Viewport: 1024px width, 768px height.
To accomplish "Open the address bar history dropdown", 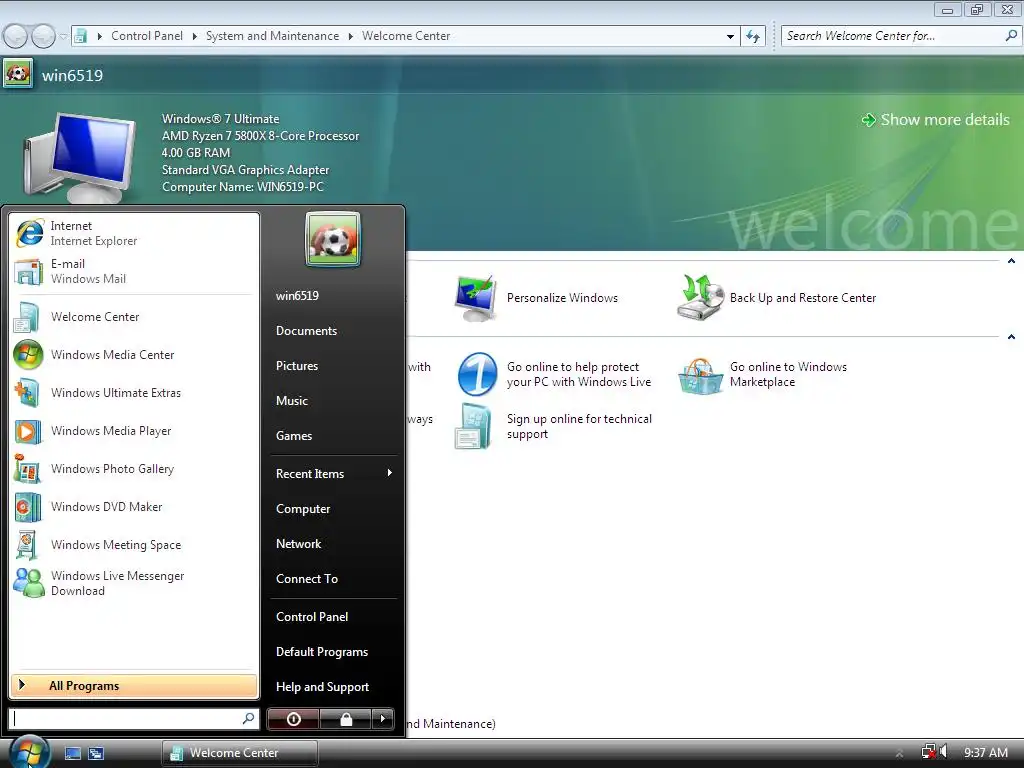I will point(730,37).
